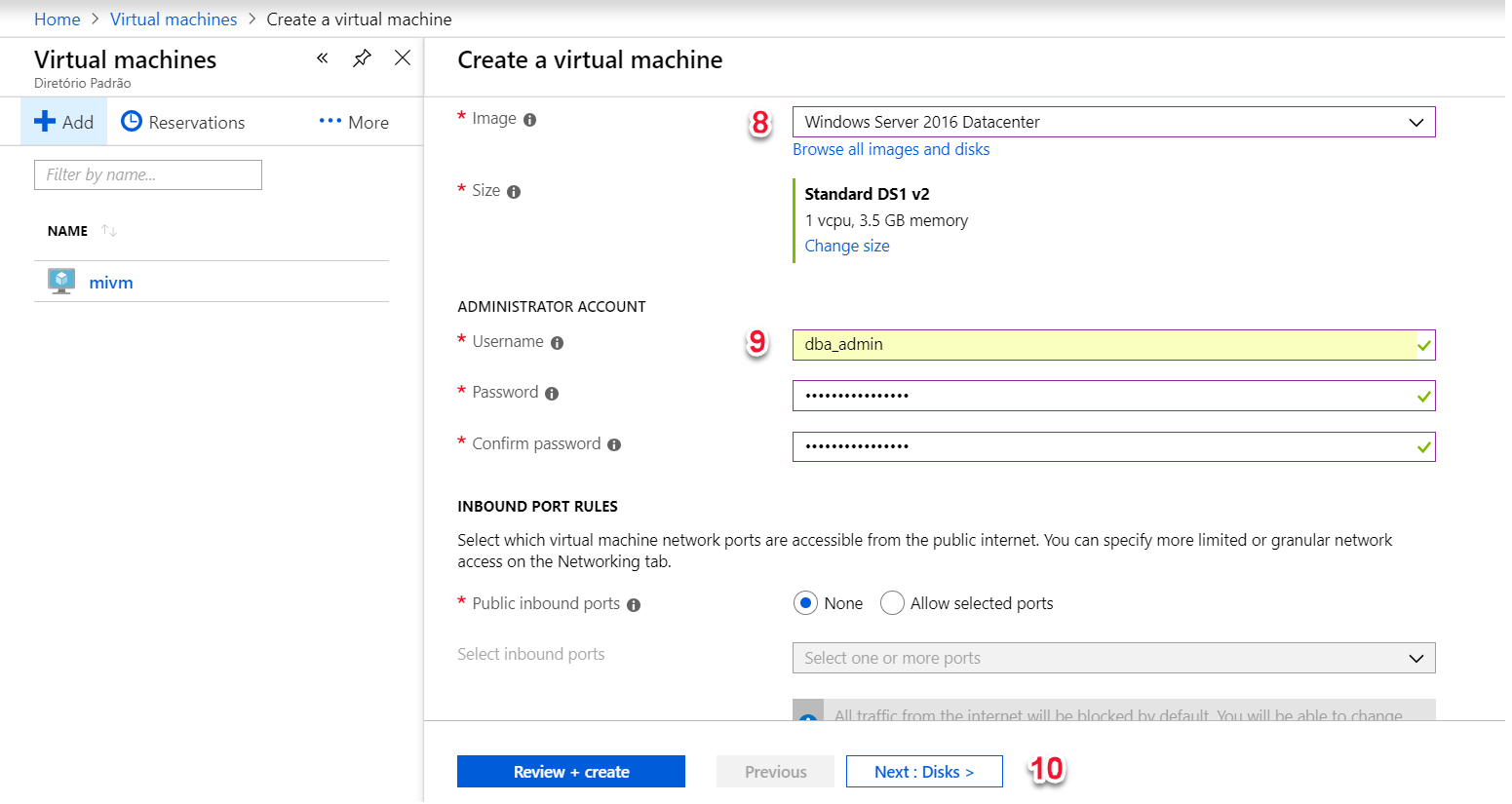
Task: Go to Next: Disks step
Action: click(923, 772)
